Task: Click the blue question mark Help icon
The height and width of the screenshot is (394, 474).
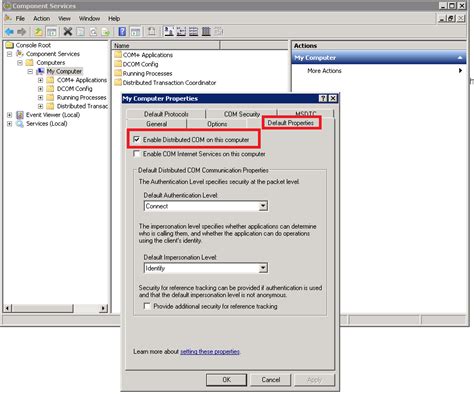Action: (122, 32)
